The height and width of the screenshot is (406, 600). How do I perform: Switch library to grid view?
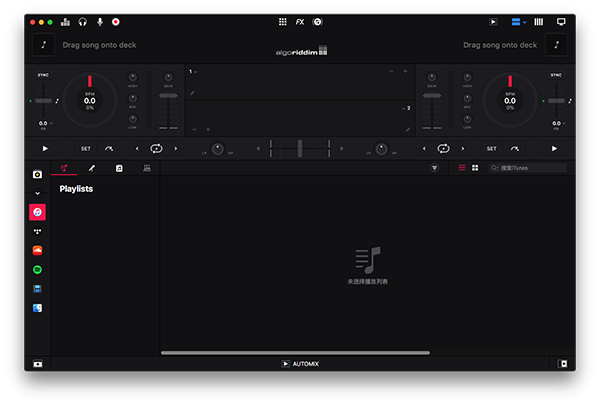475,168
